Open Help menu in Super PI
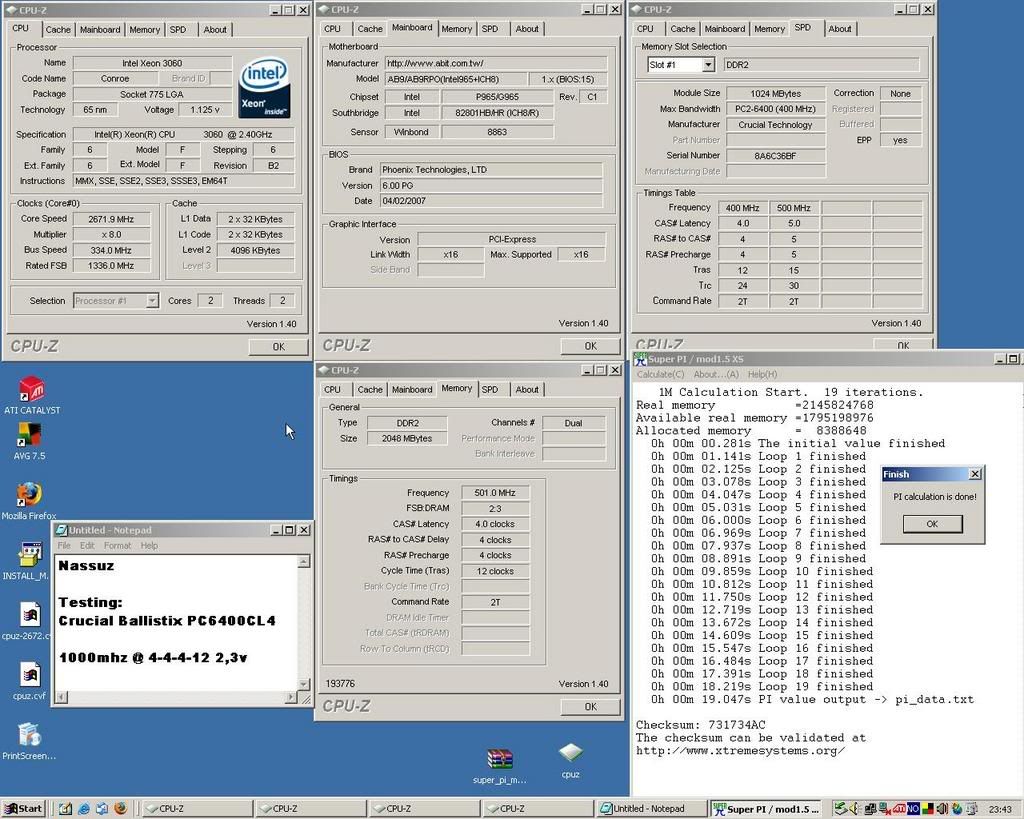The image size is (1024, 819). click(762, 374)
